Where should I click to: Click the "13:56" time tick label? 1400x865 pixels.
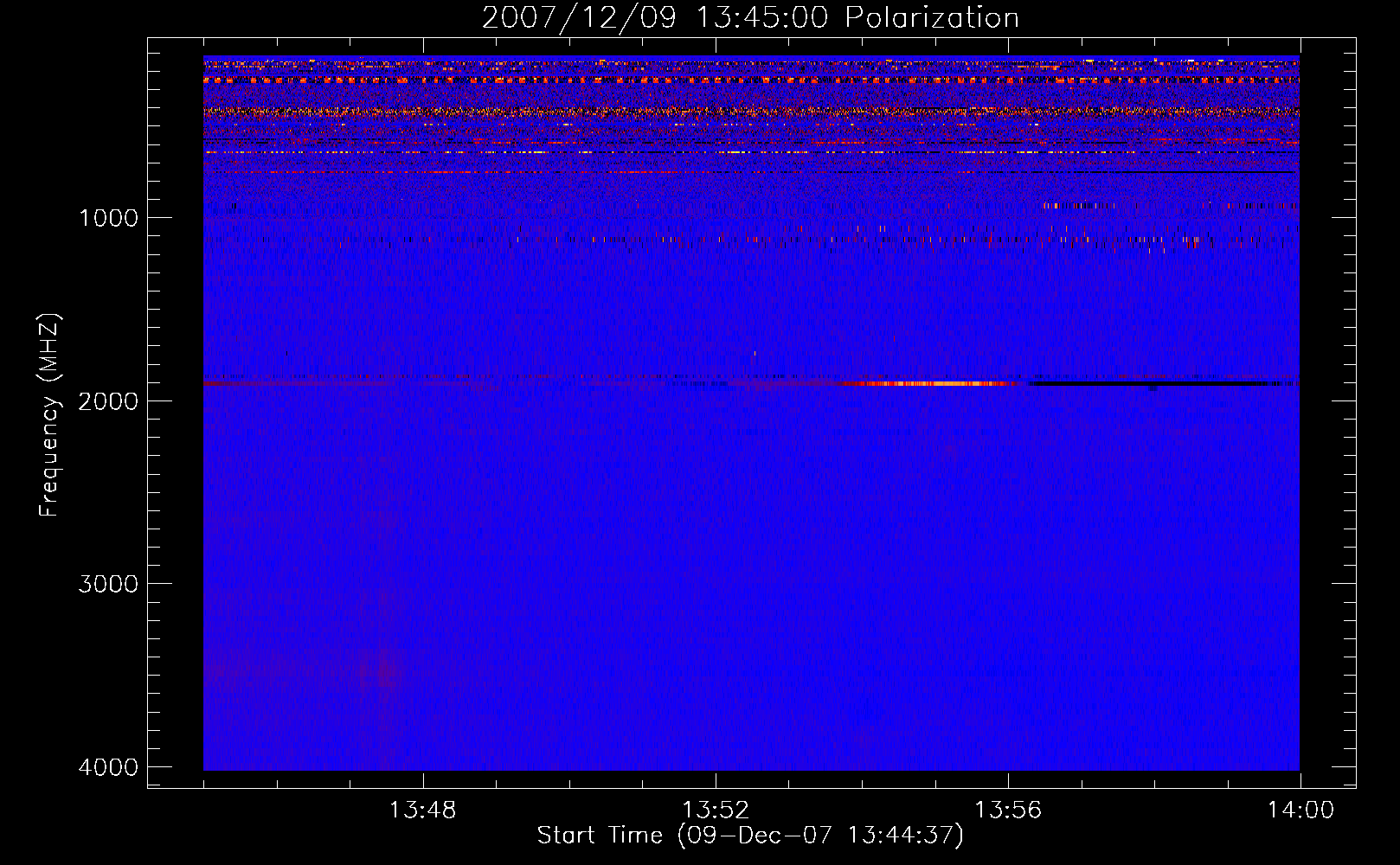1008,811
